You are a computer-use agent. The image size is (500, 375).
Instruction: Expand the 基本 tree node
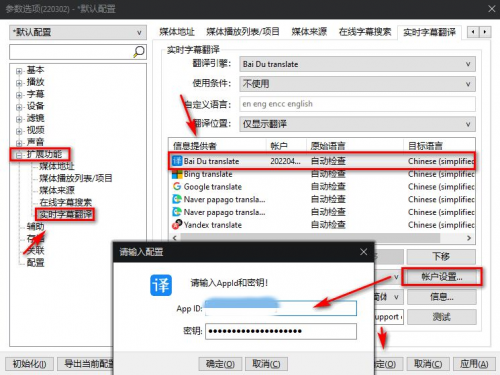point(19,71)
